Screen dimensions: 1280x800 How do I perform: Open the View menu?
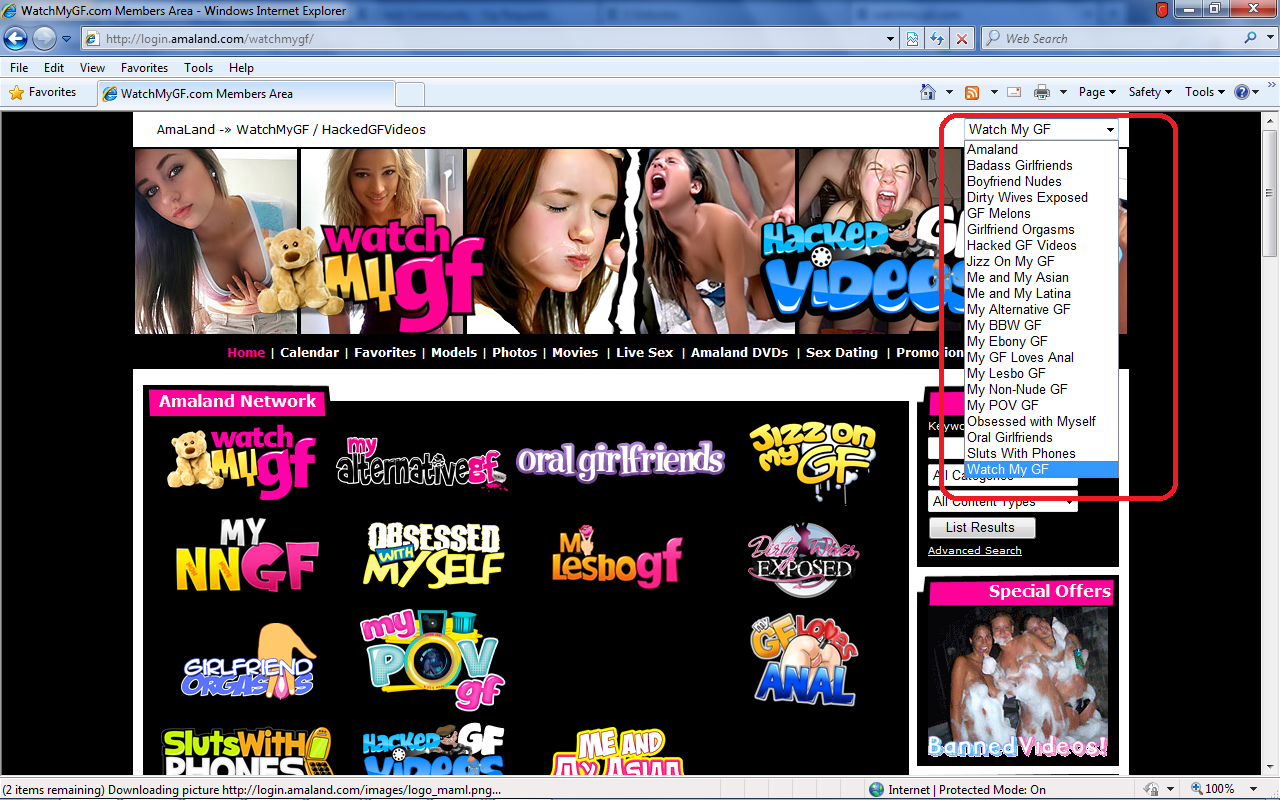point(92,68)
